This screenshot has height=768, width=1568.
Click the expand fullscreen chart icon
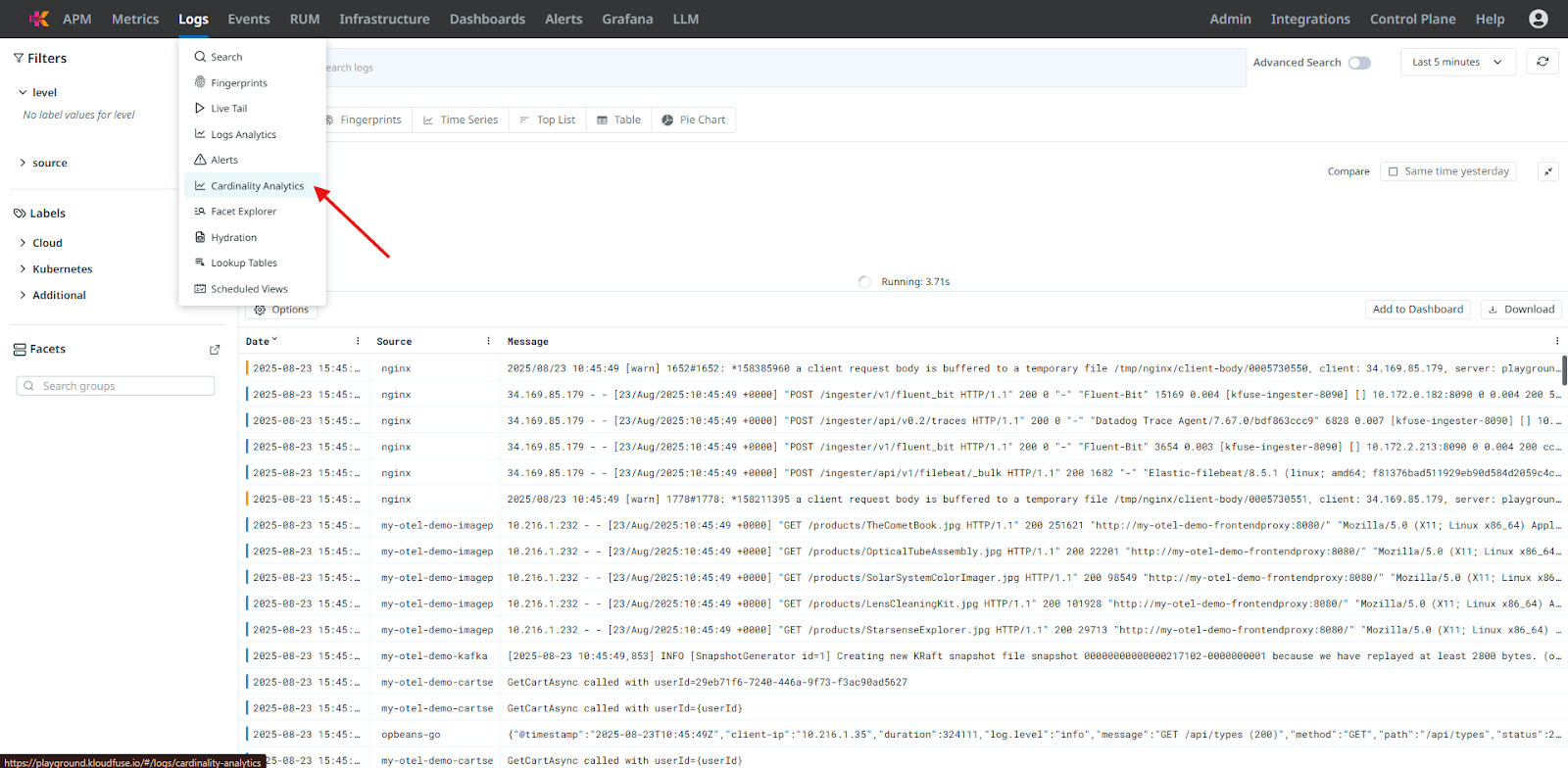coord(1548,171)
